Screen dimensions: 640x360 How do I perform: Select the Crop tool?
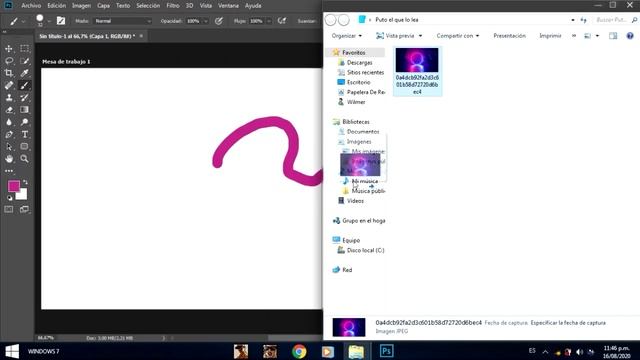point(9,73)
